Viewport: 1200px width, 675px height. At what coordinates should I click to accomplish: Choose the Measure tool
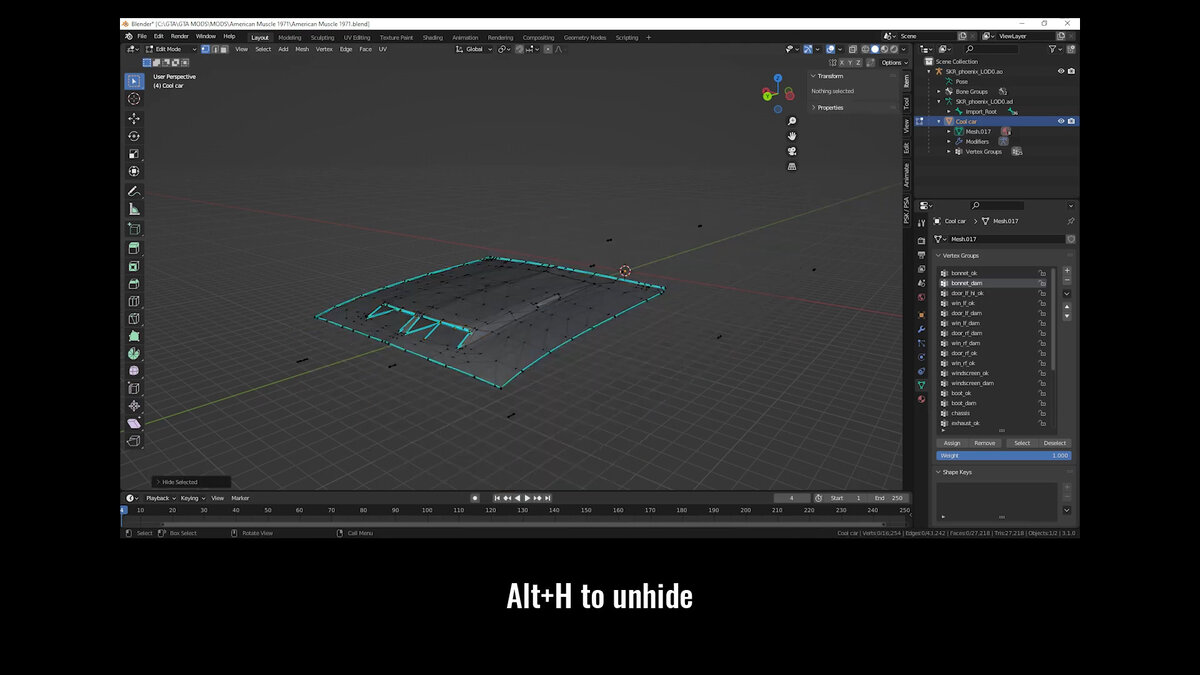click(134, 209)
